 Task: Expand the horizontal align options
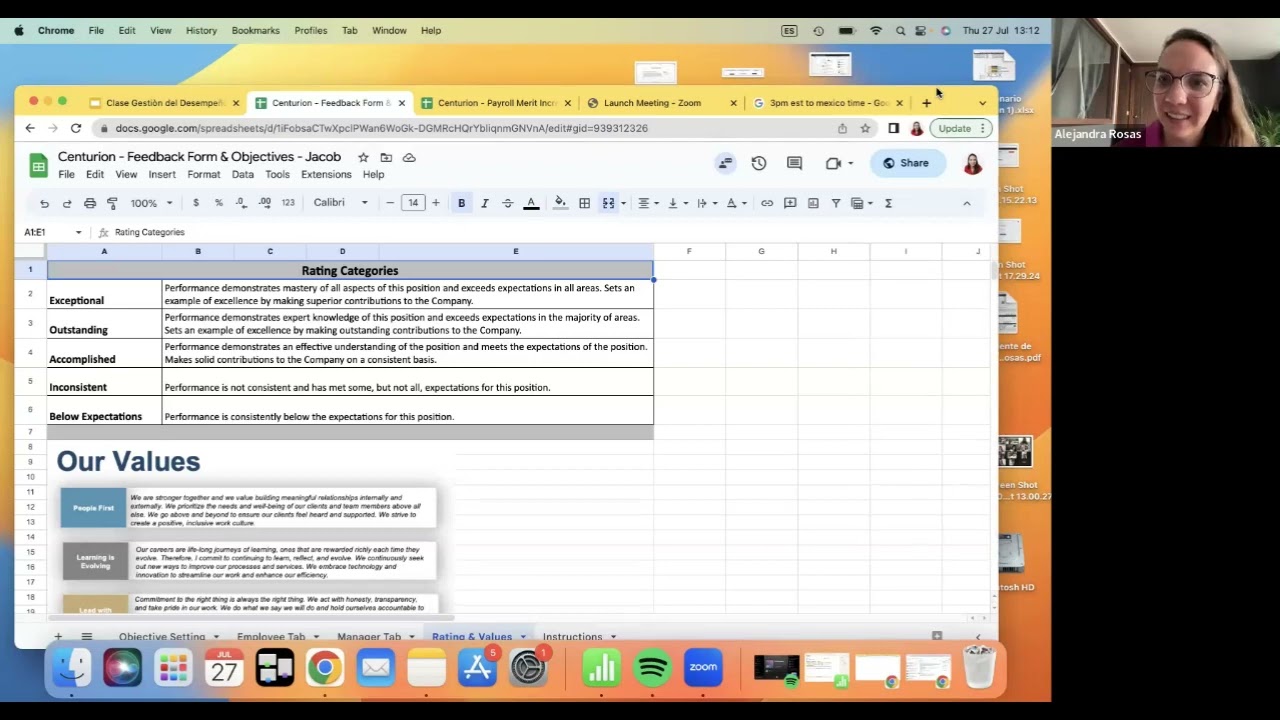coord(649,203)
